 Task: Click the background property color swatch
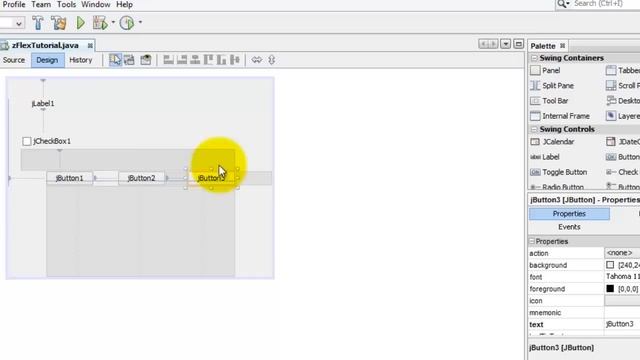pyautogui.click(x=610, y=265)
